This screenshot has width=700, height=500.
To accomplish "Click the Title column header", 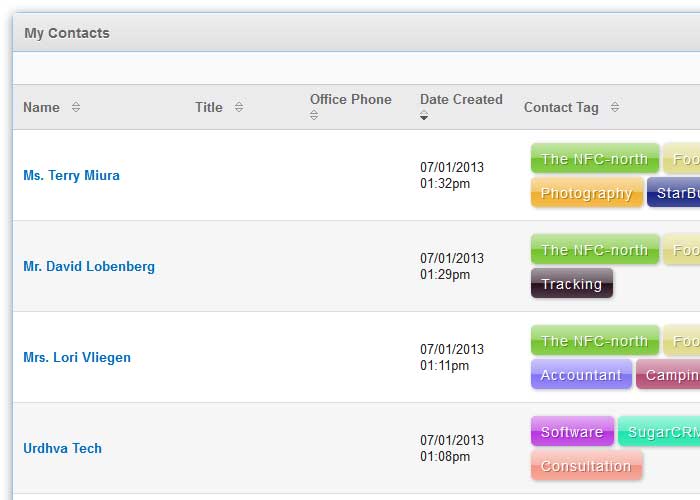I will click(208, 107).
